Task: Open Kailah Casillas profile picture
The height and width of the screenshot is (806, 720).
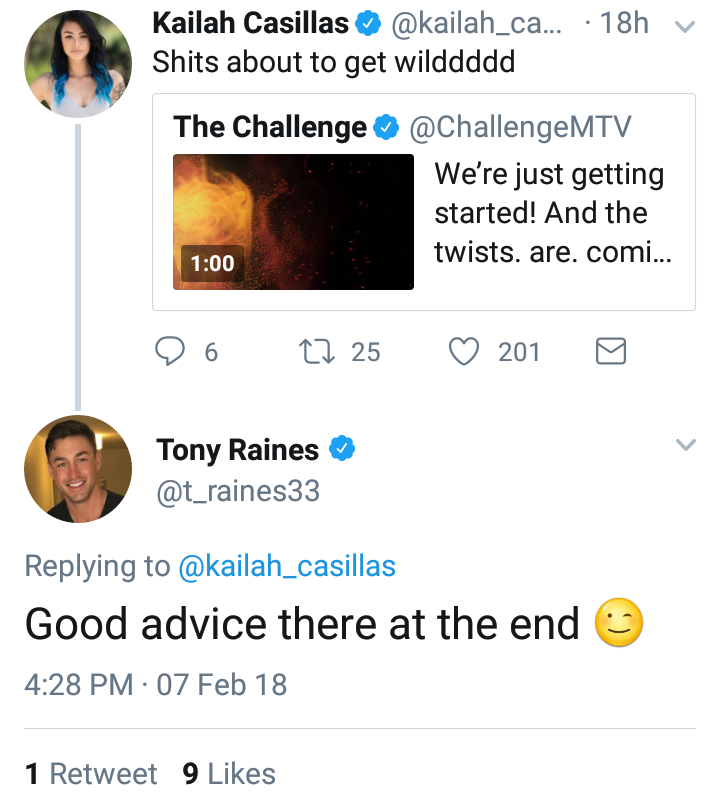Action: pyautogui.click(x=78, y=64)
